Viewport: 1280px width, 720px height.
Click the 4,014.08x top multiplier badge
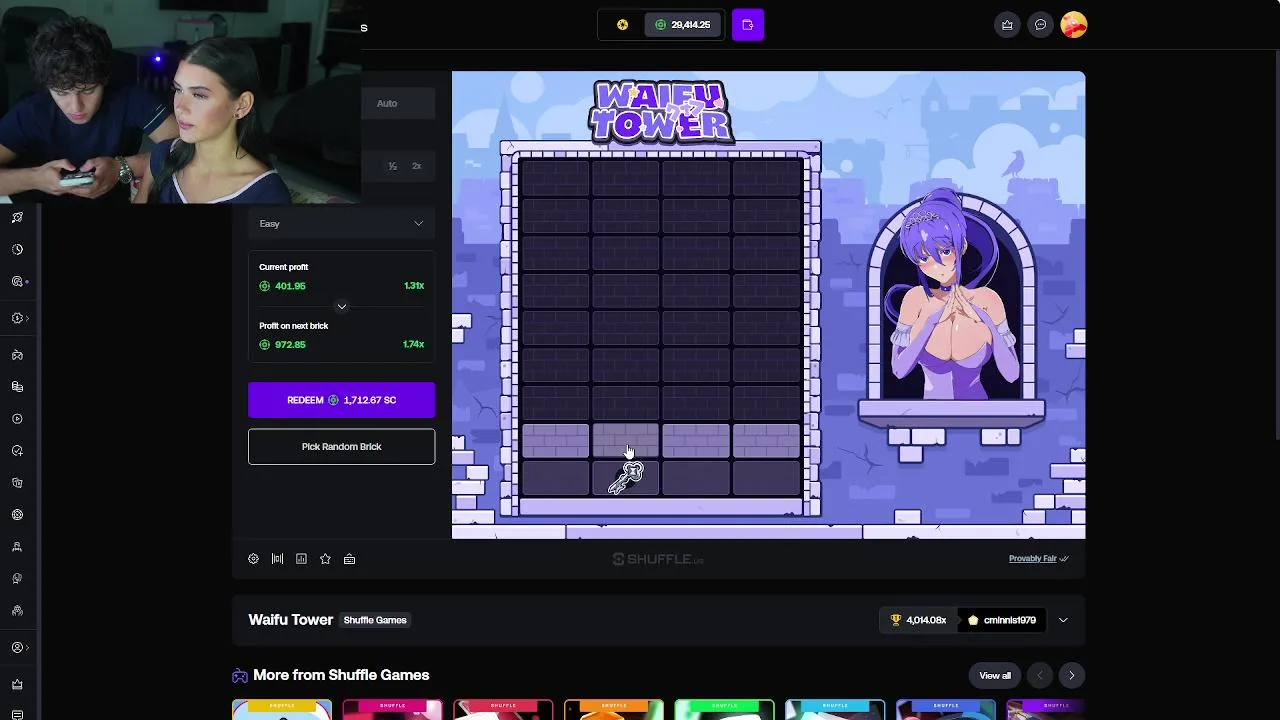click(917, 620)
